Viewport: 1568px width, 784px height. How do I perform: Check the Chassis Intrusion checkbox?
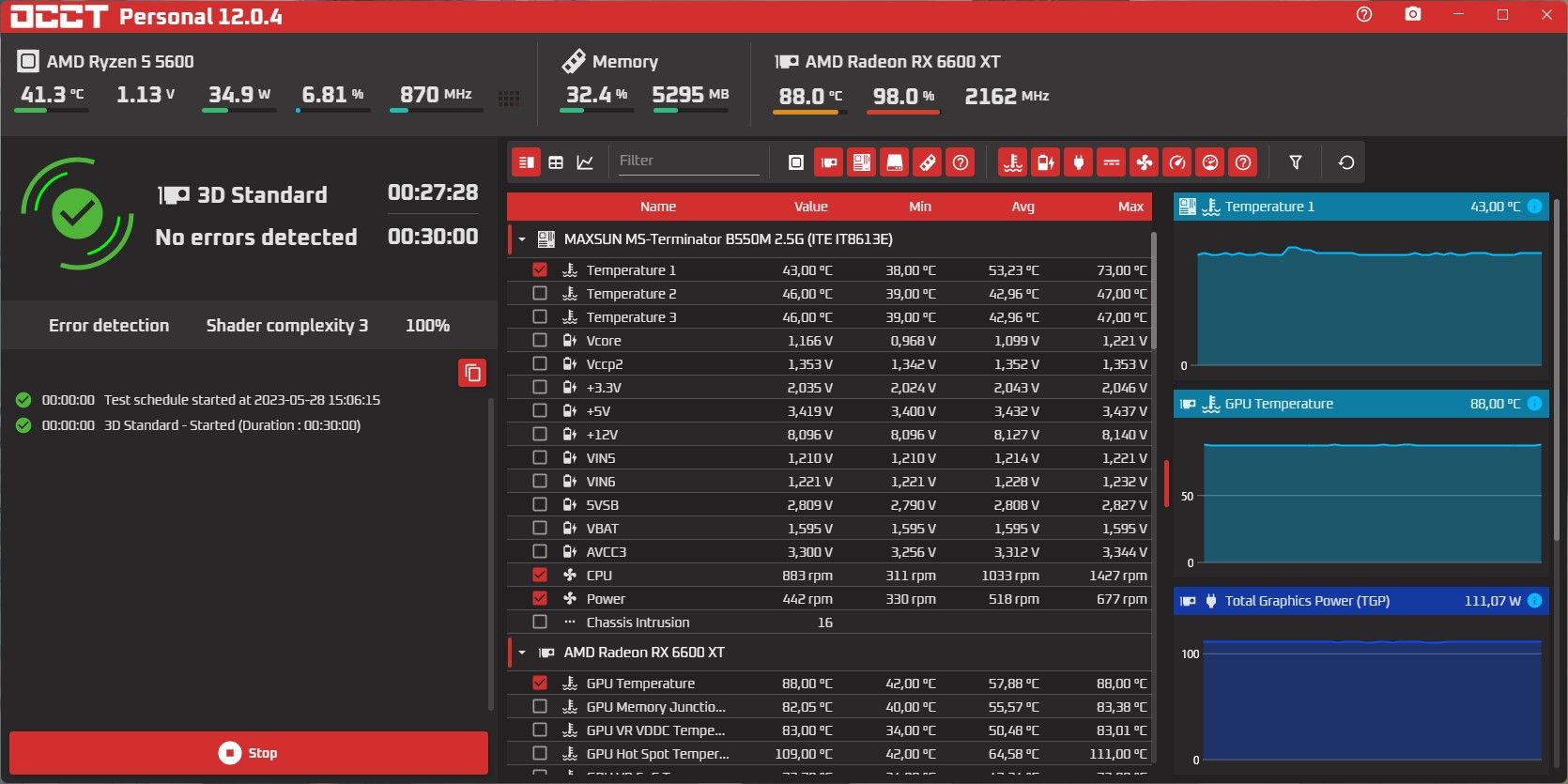pos(540,622)
